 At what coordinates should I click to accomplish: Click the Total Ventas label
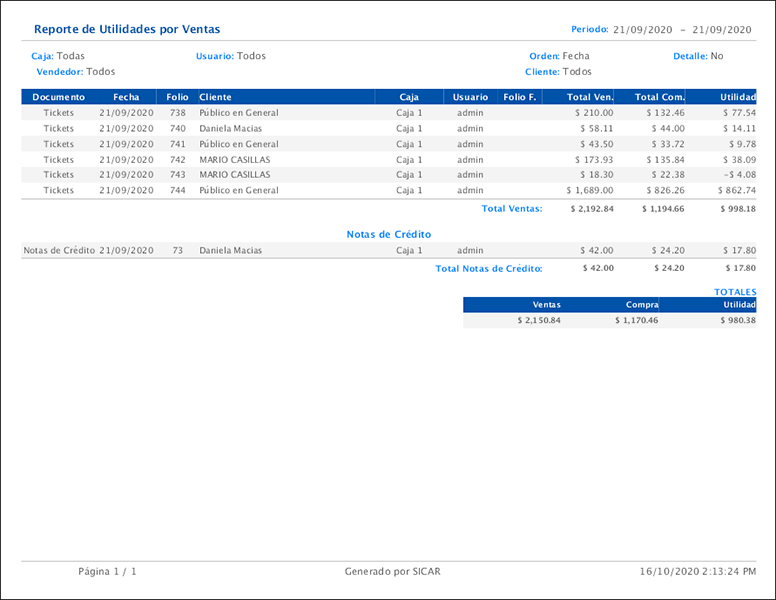click(512, 209)
